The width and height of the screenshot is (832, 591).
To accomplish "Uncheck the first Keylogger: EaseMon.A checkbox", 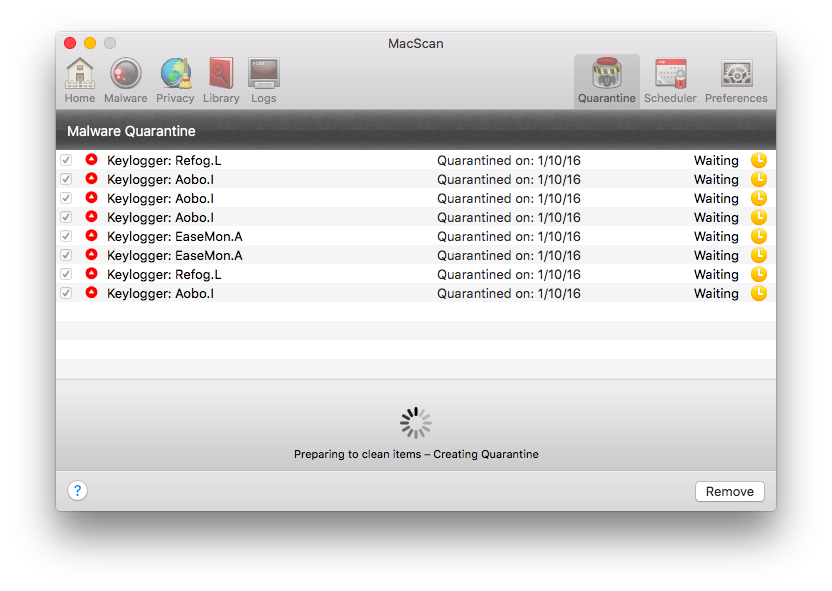I will 66,236.
